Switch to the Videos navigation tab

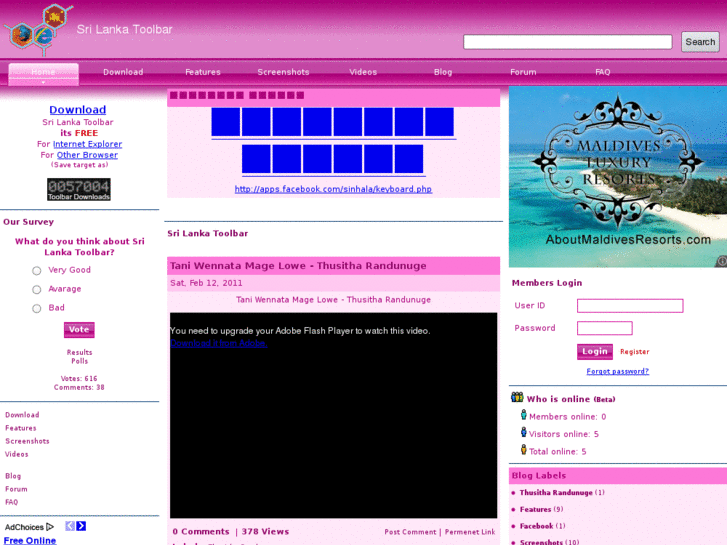(x=363, y=72)
